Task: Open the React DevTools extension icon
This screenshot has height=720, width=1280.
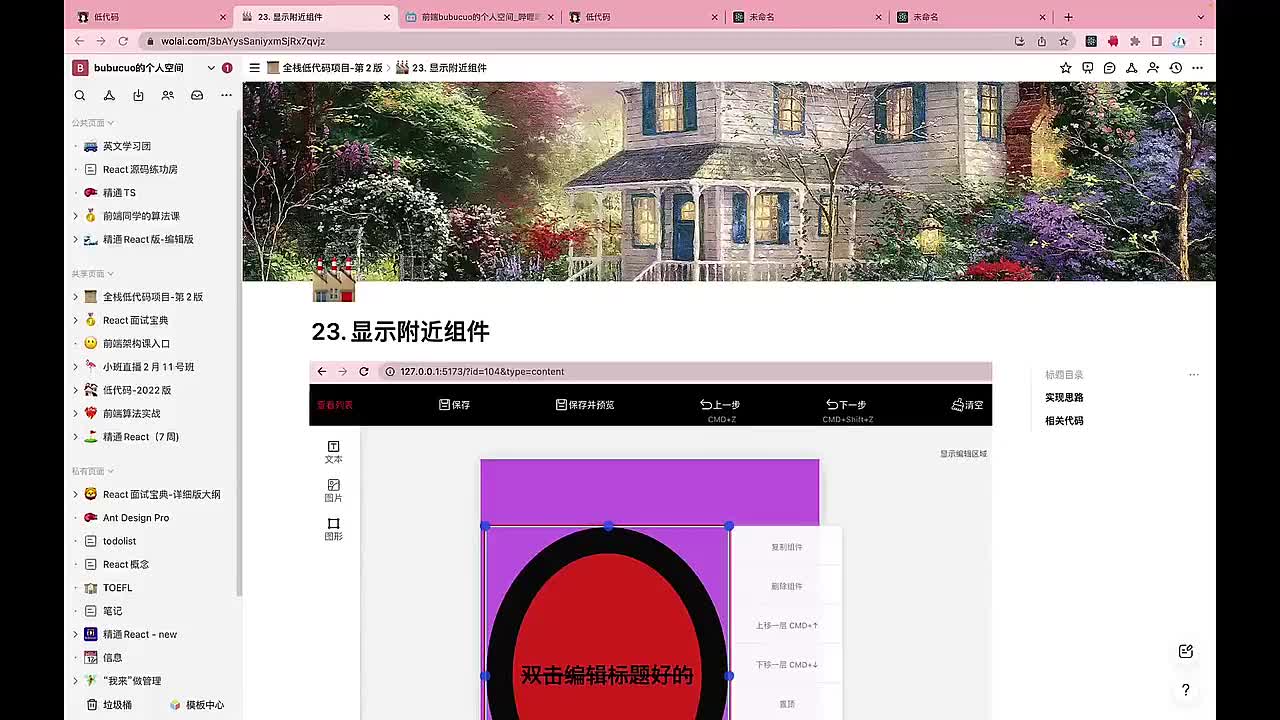Action: pos(1091,41)
